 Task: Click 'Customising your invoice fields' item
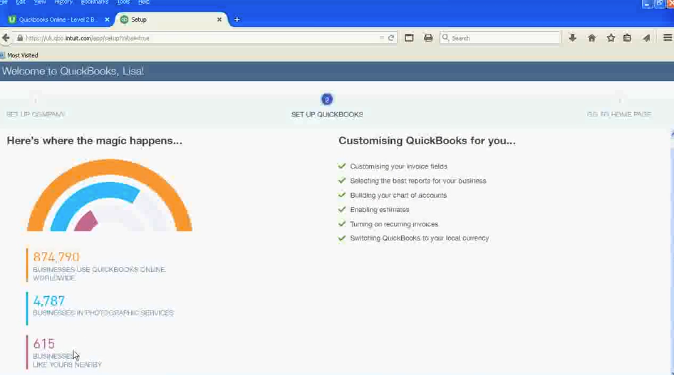[x=398, y=166]
